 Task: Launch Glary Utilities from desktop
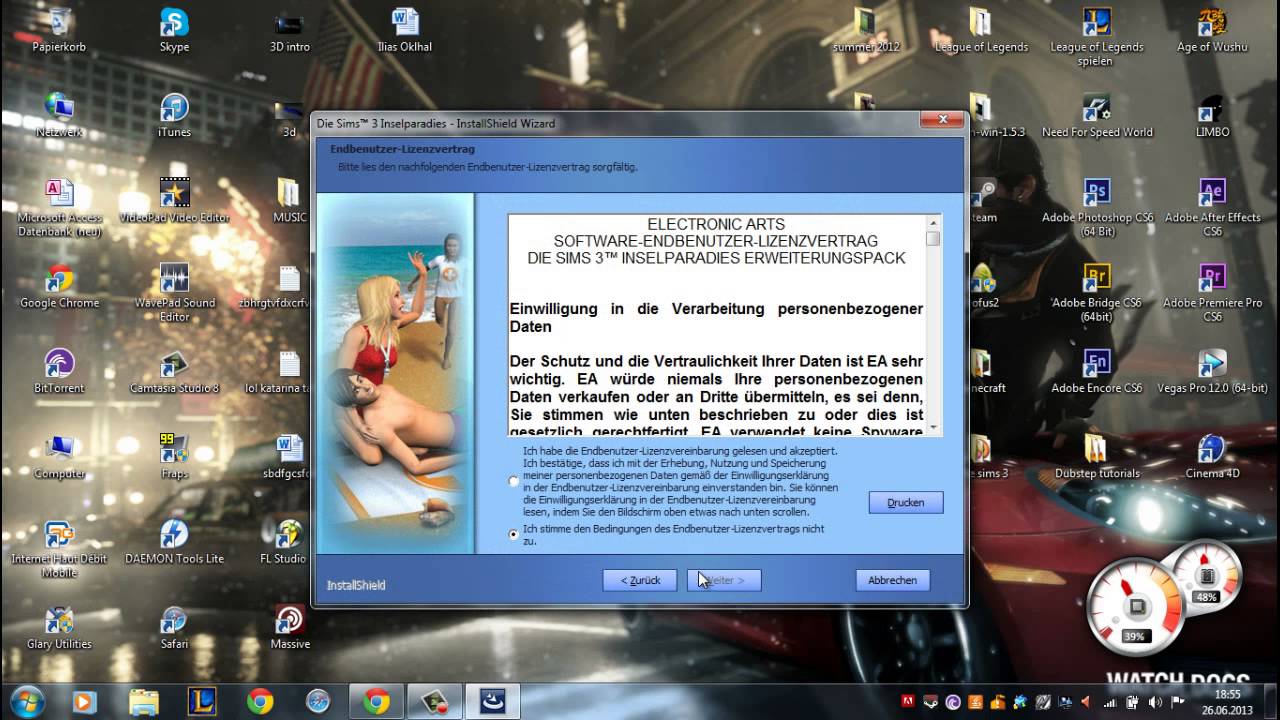(x=59, y=627)
